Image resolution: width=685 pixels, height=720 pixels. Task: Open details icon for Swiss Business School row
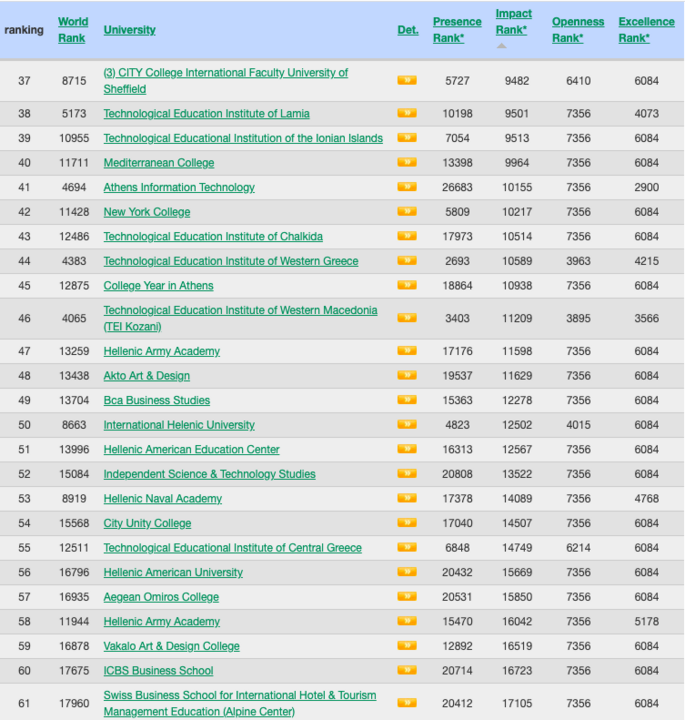click(x=407, y=703)
